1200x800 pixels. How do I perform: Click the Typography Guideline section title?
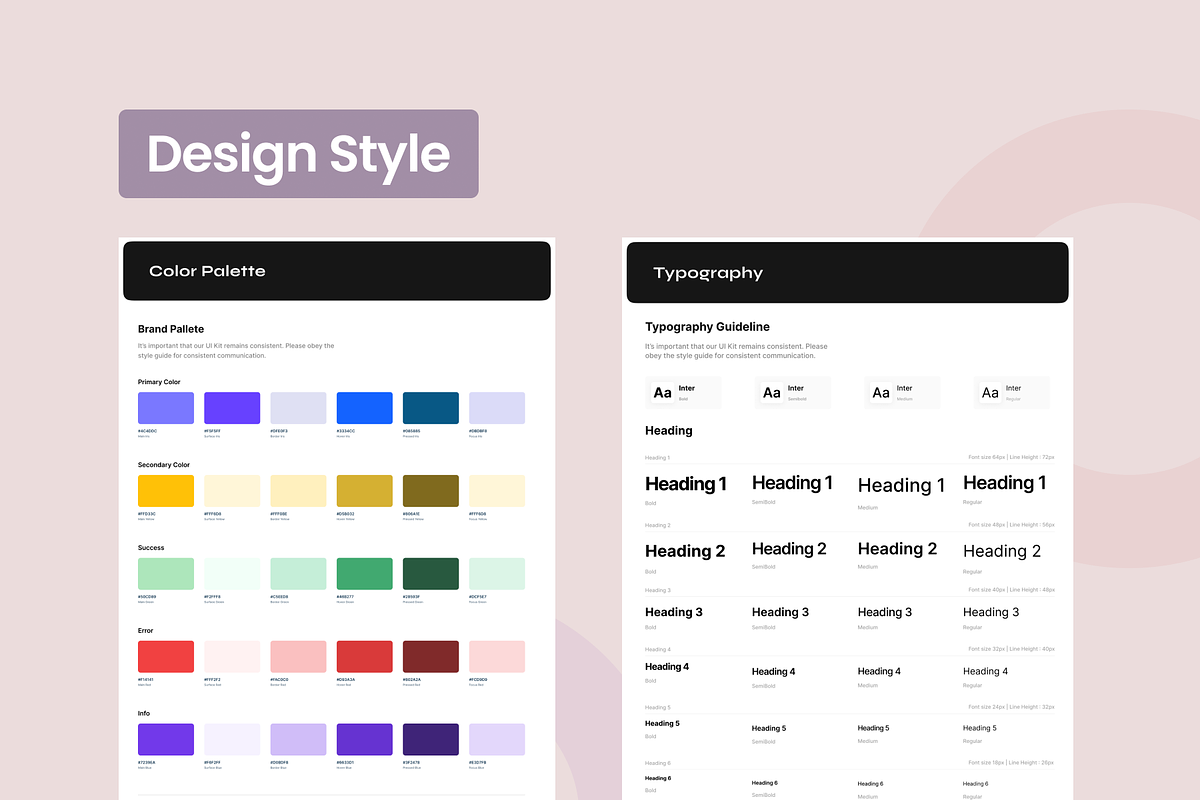coord(707,327)
